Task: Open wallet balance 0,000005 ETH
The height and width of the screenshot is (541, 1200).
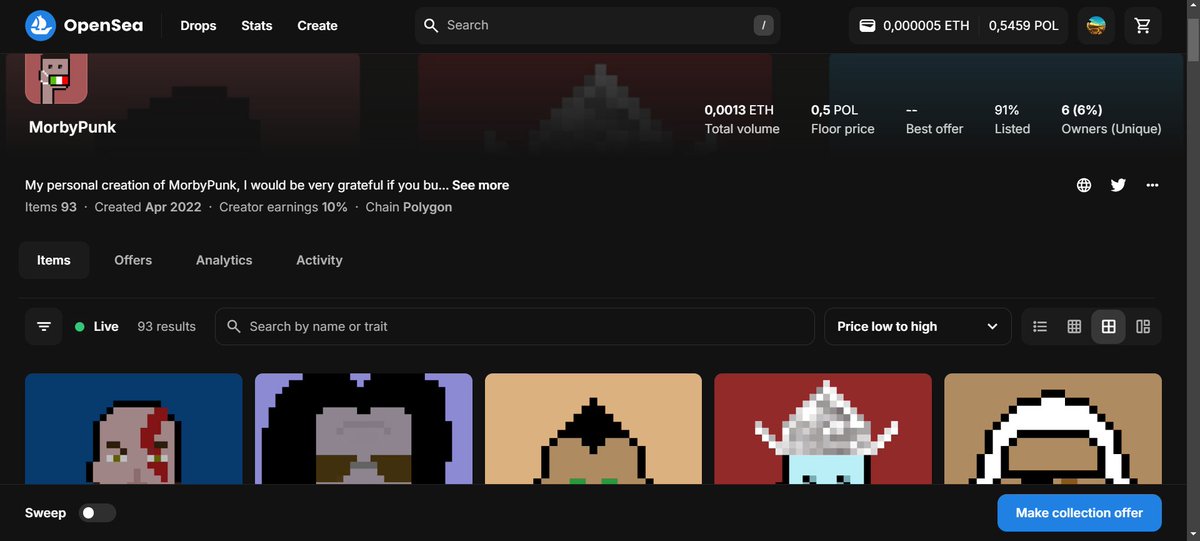Action: coord(915,25)
